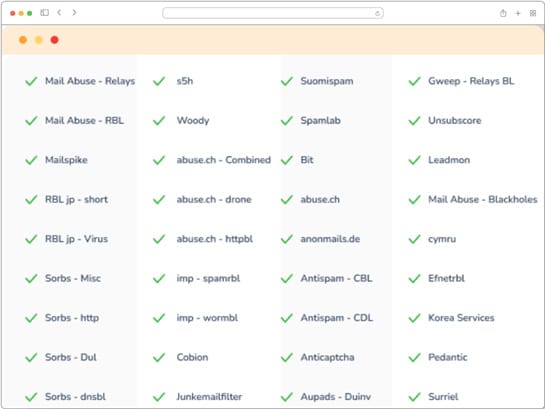
Task: Click checkmark beside s5h
Action: (x=159, y=81)
